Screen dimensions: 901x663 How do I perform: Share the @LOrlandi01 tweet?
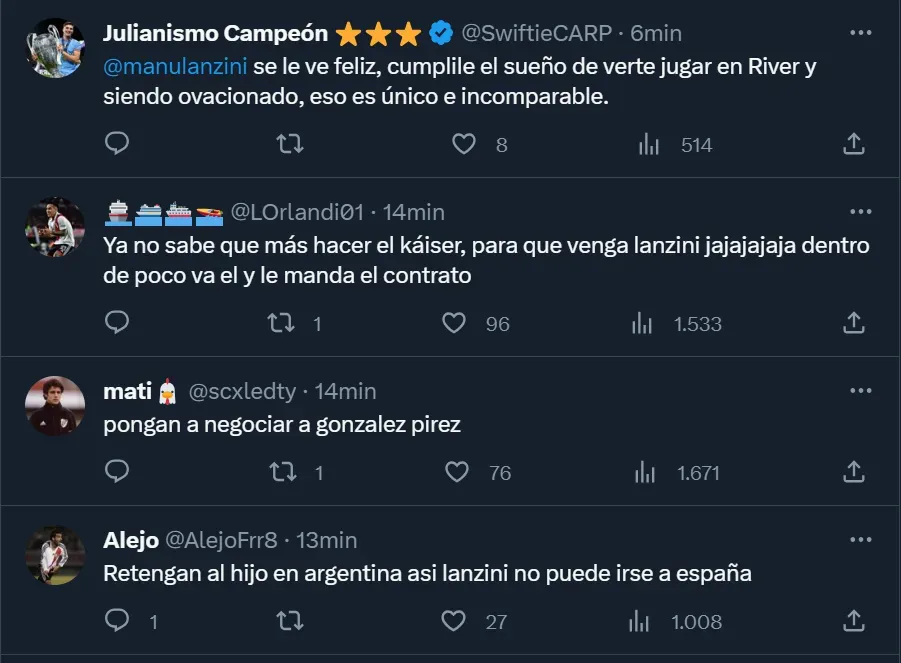tap(853, 323)
